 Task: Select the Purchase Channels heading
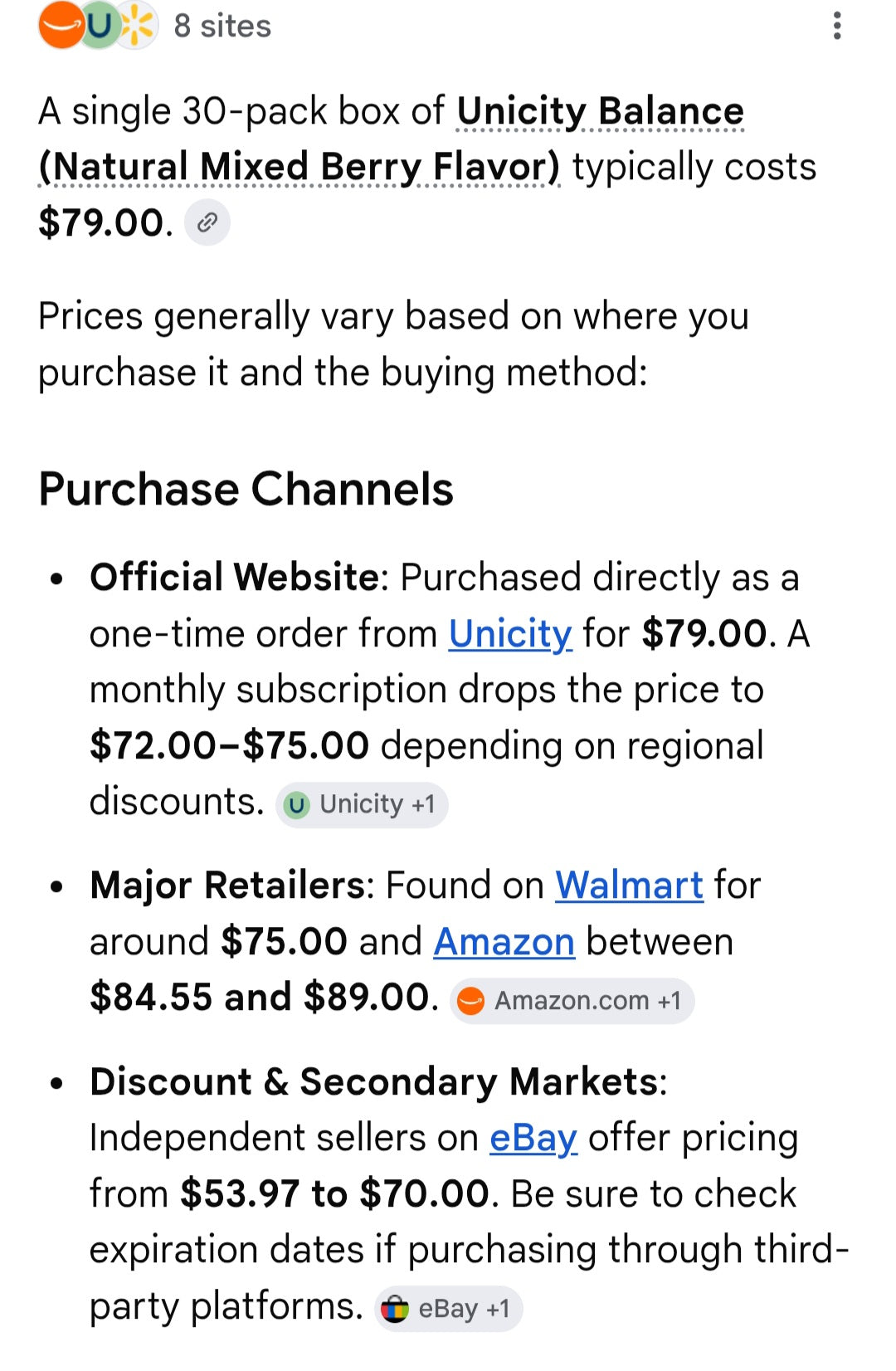point(246,489)
